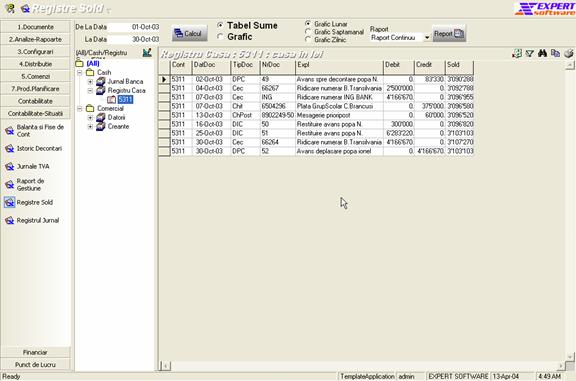This screenshot has height=381, width=576.
Task: Select the Grafic Saptamanal option
Action: [x=308, y=32]
